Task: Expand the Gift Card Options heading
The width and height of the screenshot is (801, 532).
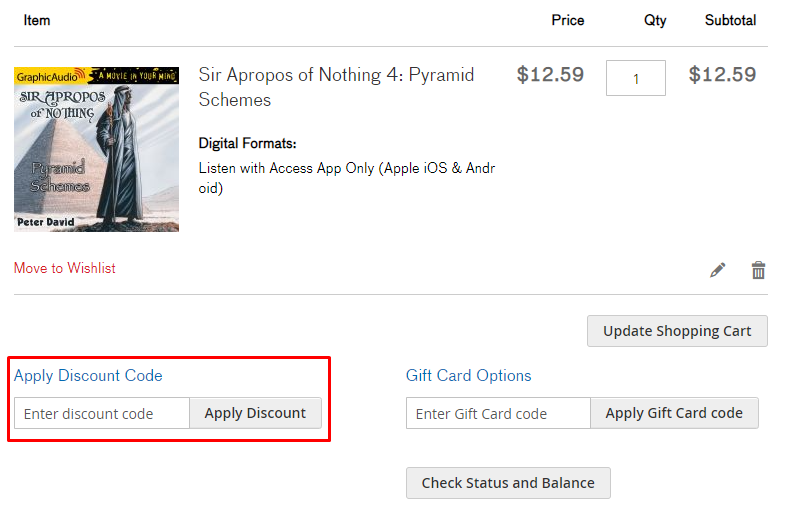Action: click(469, 376)
